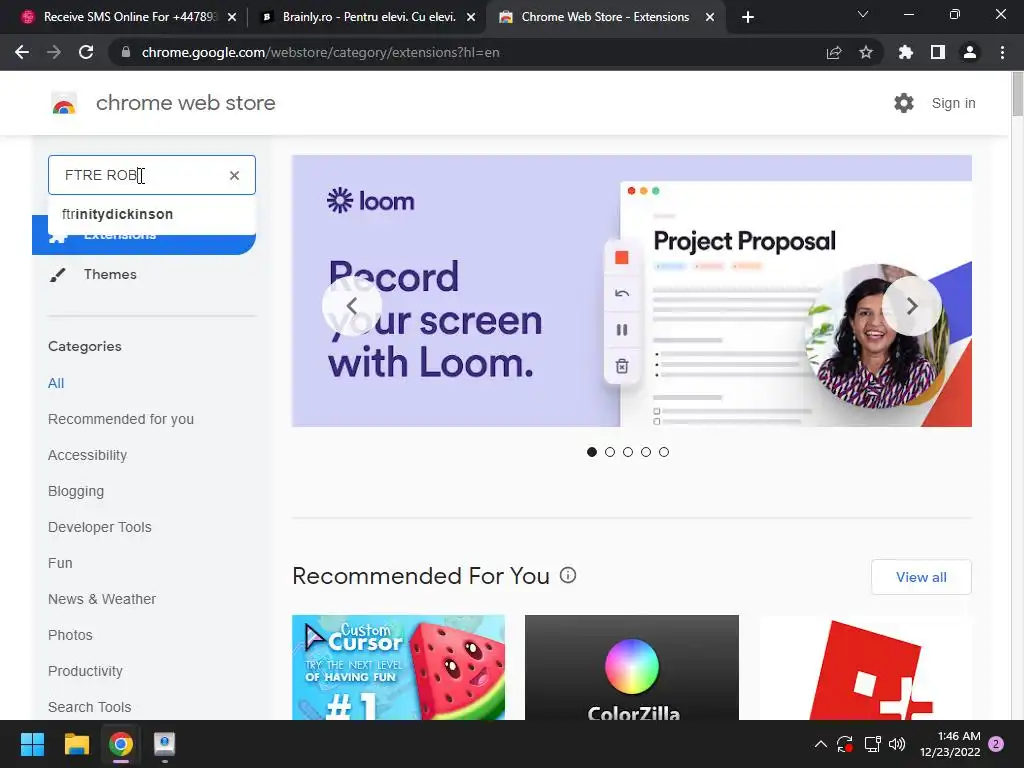Reload the current page
The height and width of the screenshot is (768, 1024).
click(86, 52)
